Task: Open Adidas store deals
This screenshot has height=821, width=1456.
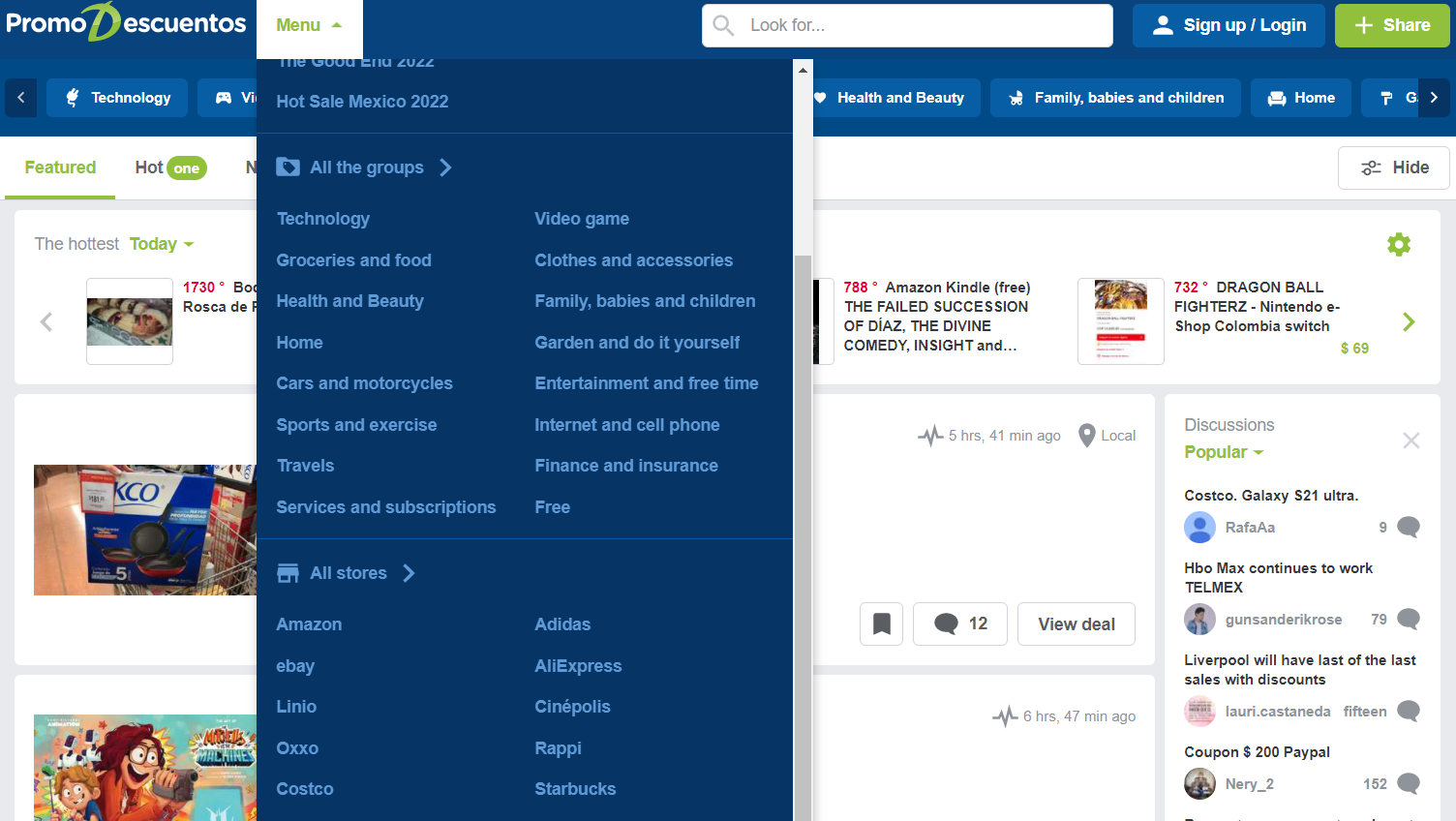Action: pos(562,624)
